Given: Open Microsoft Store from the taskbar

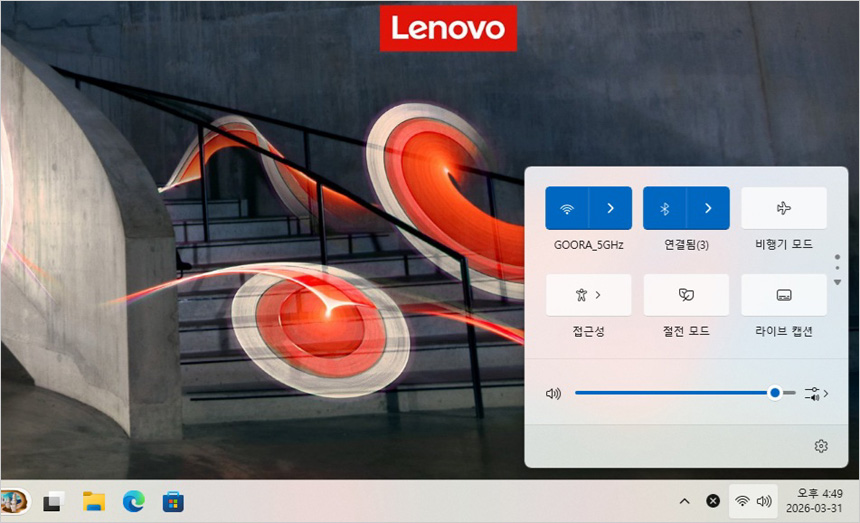Looking at the screenshot, I should (x=173, y=501).
